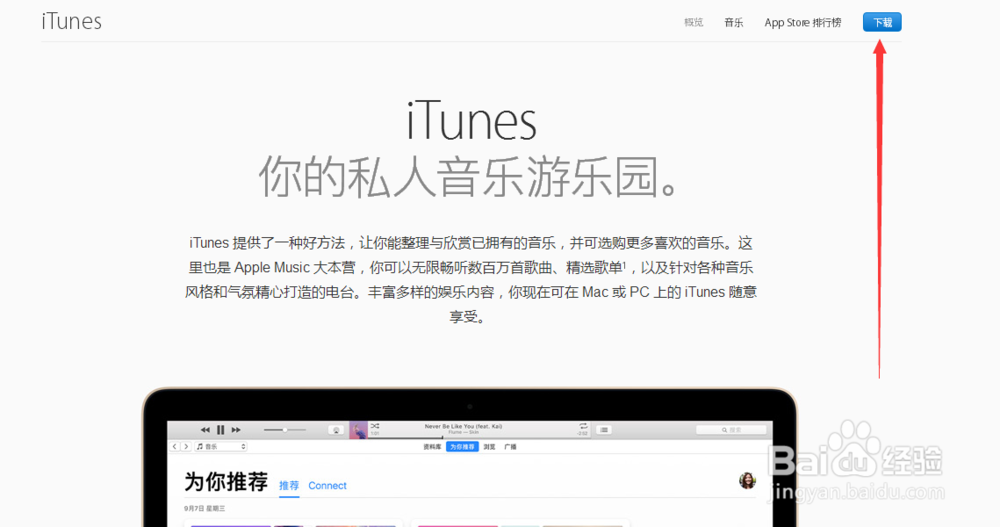Image resolution: width=1000 pixels, height=527 pixels.
Task: Adjust the iTunes volume slider
Action: pyautogui.click(x=285, y=430)
